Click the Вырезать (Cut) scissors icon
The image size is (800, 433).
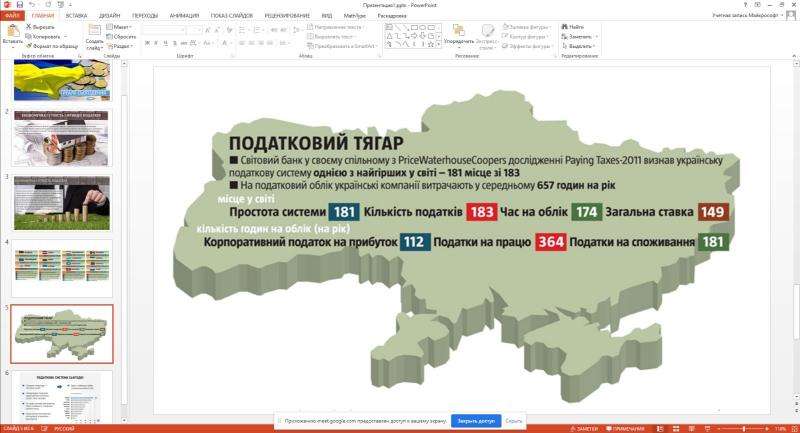coord(30,26)
